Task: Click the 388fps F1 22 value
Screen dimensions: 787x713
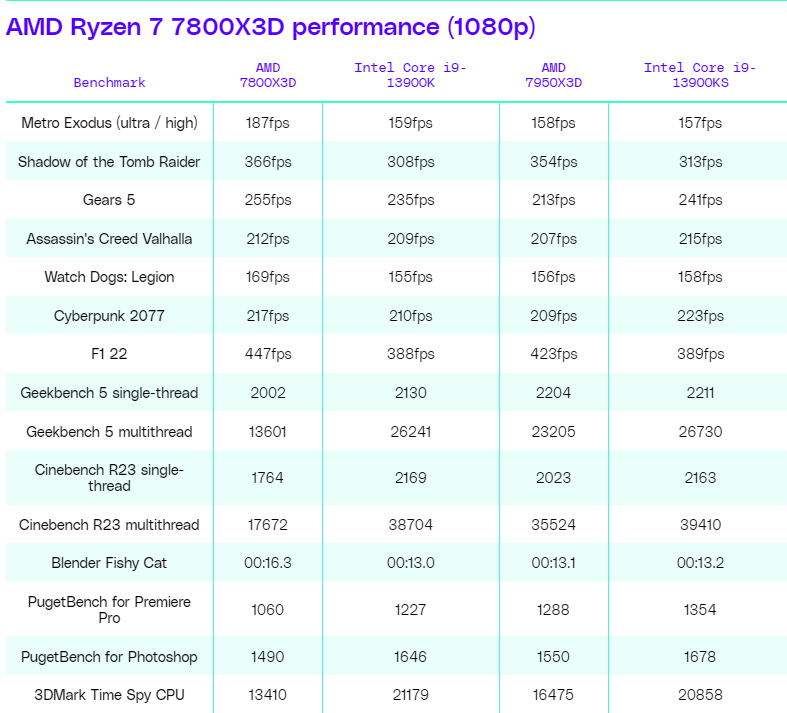Action: pyautogui.click(x=411, y=354)
